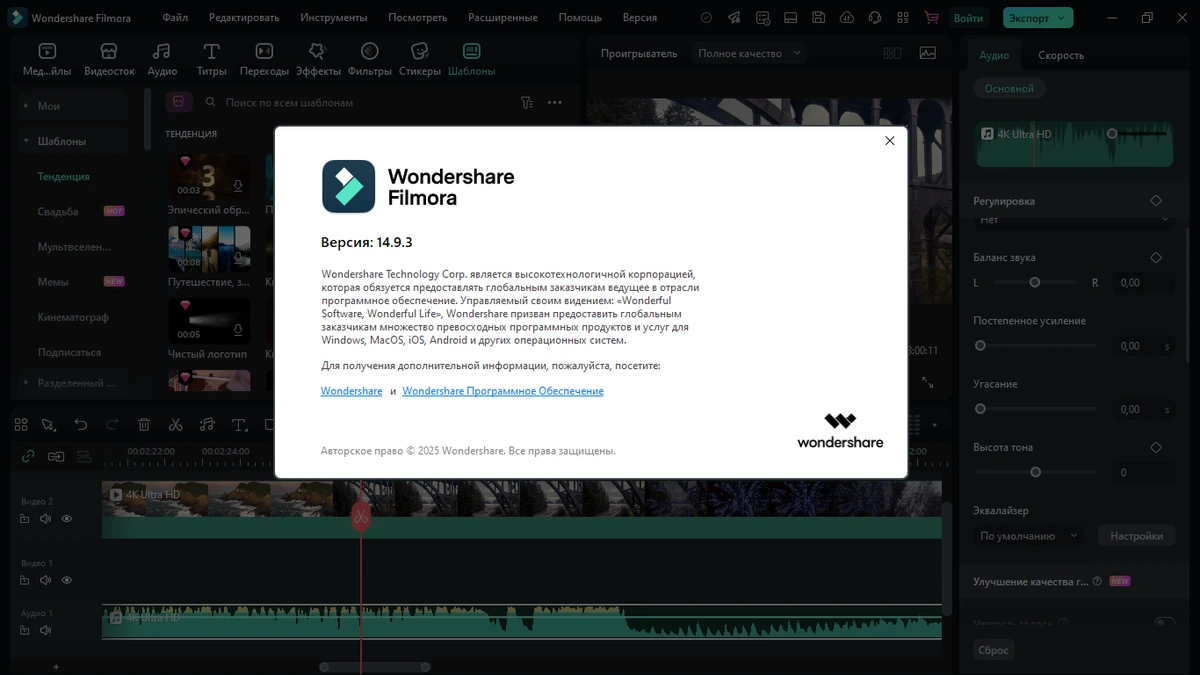Click the Регулировка keyframe diamond
This screenshot has height=675, width=1200.
[1156, 201]
